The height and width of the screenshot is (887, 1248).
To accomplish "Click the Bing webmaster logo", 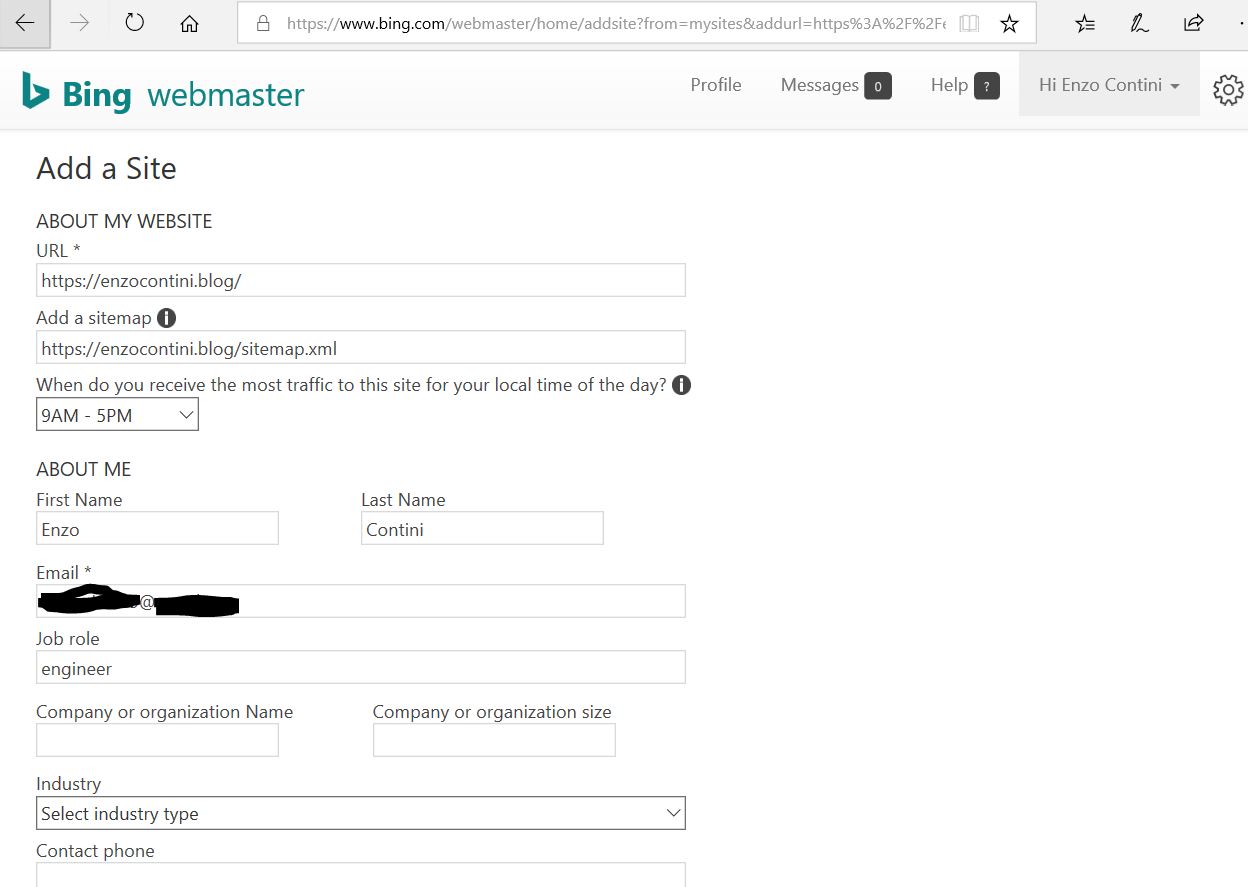I will coord(163,94).
